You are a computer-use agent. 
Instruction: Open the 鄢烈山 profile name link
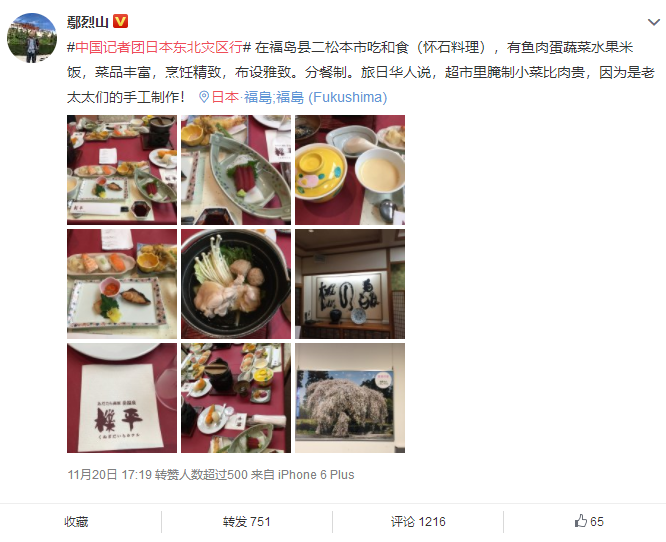pyautogui.click(x=88, y=21)
